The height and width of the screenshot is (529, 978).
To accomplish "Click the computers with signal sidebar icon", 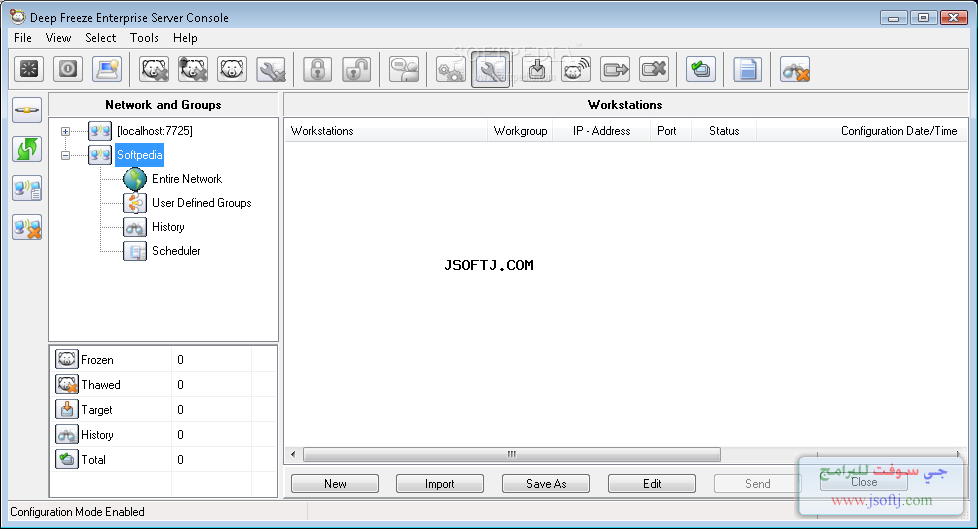I will point(27,188).
